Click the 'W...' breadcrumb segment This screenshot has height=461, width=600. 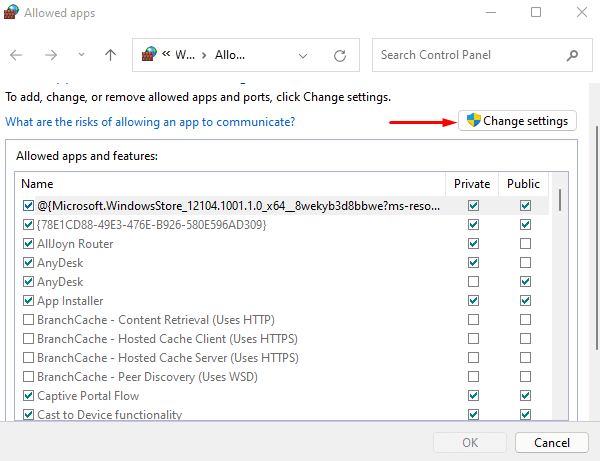[185, 55]
